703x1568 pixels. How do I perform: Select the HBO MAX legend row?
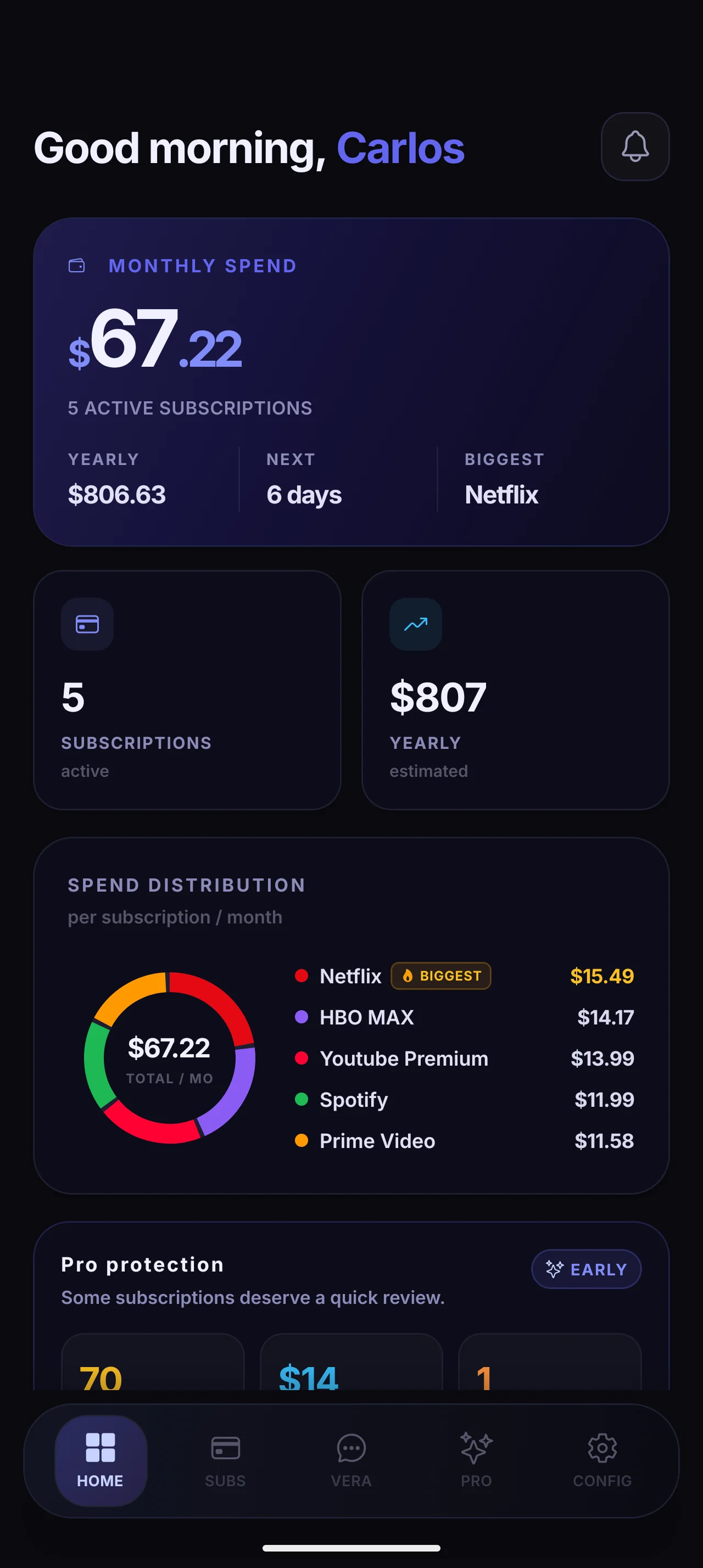tap(465, 1017)
